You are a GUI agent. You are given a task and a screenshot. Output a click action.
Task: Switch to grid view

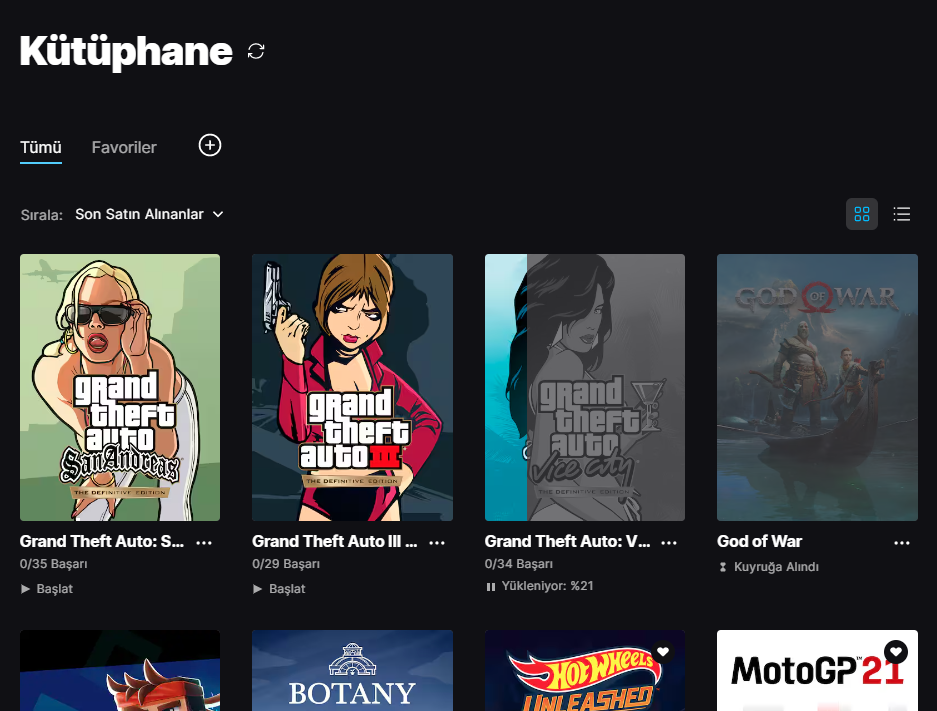tap(862, 214)
